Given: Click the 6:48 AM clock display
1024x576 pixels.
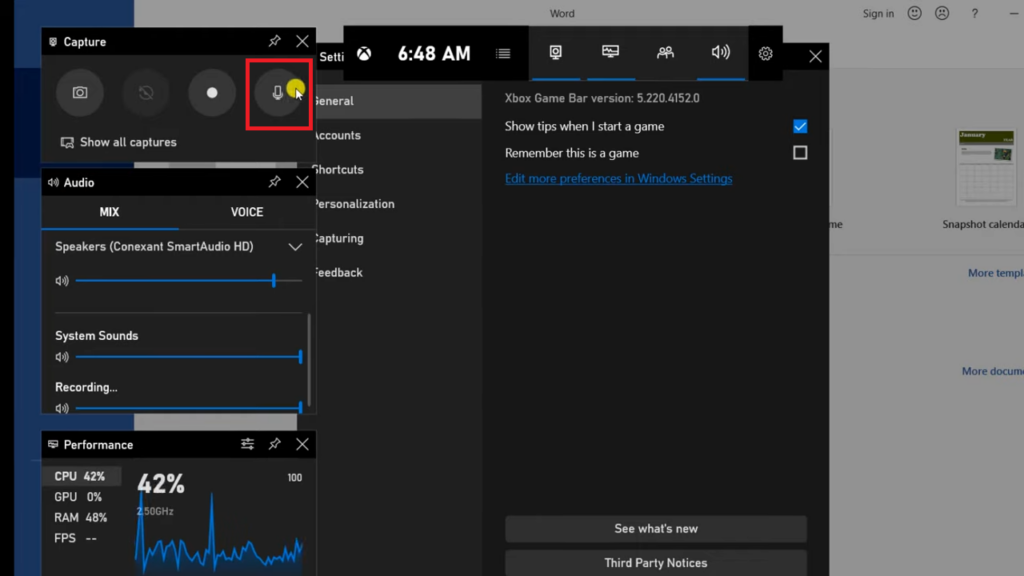Looking at the screenshot, I should tap(434, 54).
